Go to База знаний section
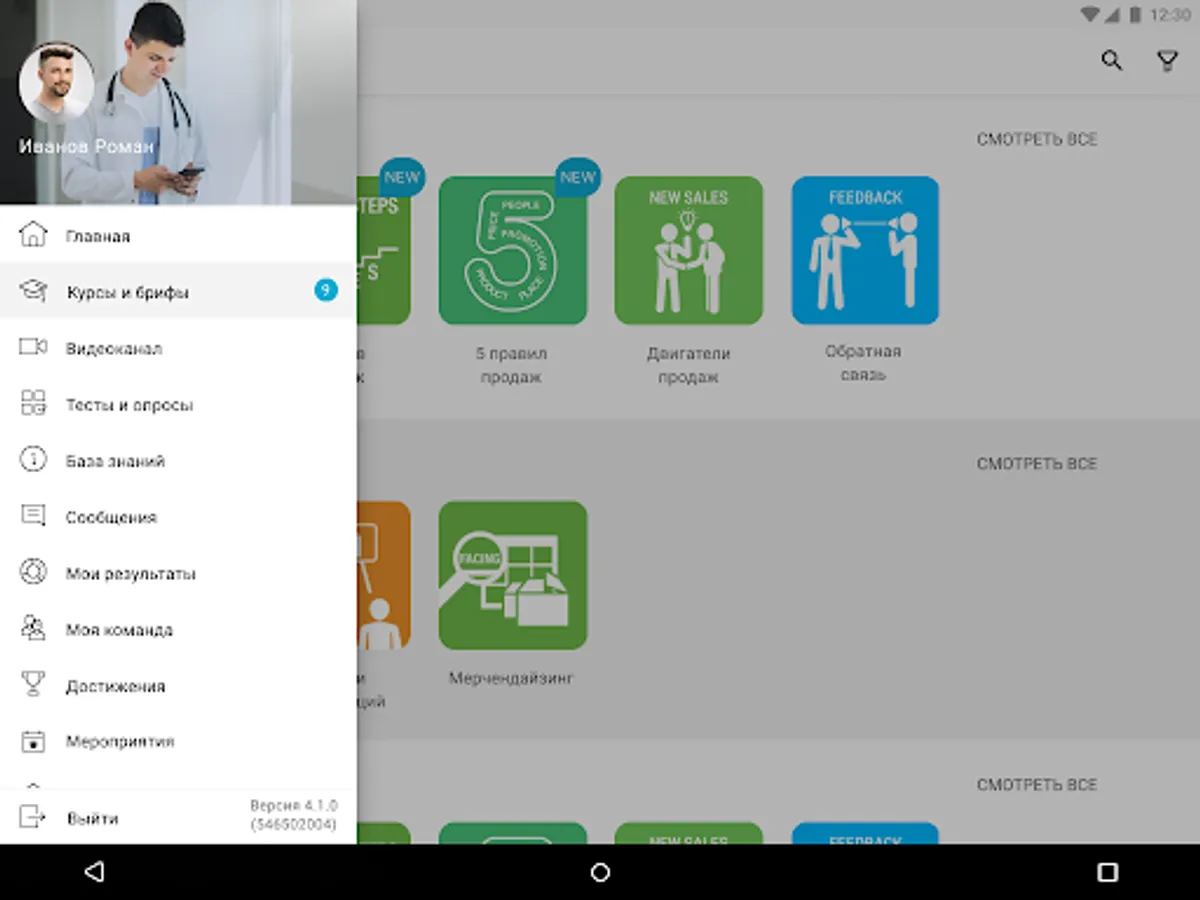This screenshot has height=900, width=1200. point(178,460)
